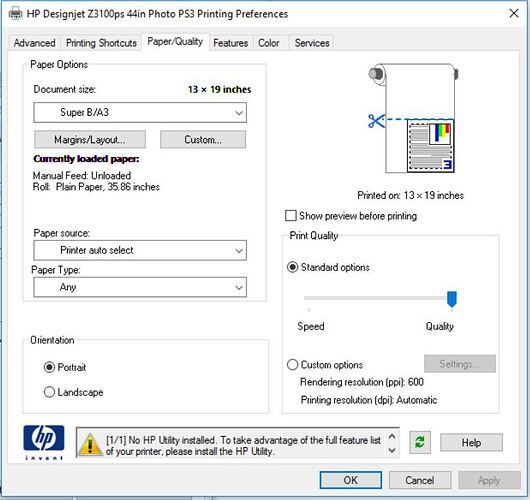The width and height of the screenshot is (530, 500).
Task: Click the printer icon in title bar
Action: click(16, 14)
